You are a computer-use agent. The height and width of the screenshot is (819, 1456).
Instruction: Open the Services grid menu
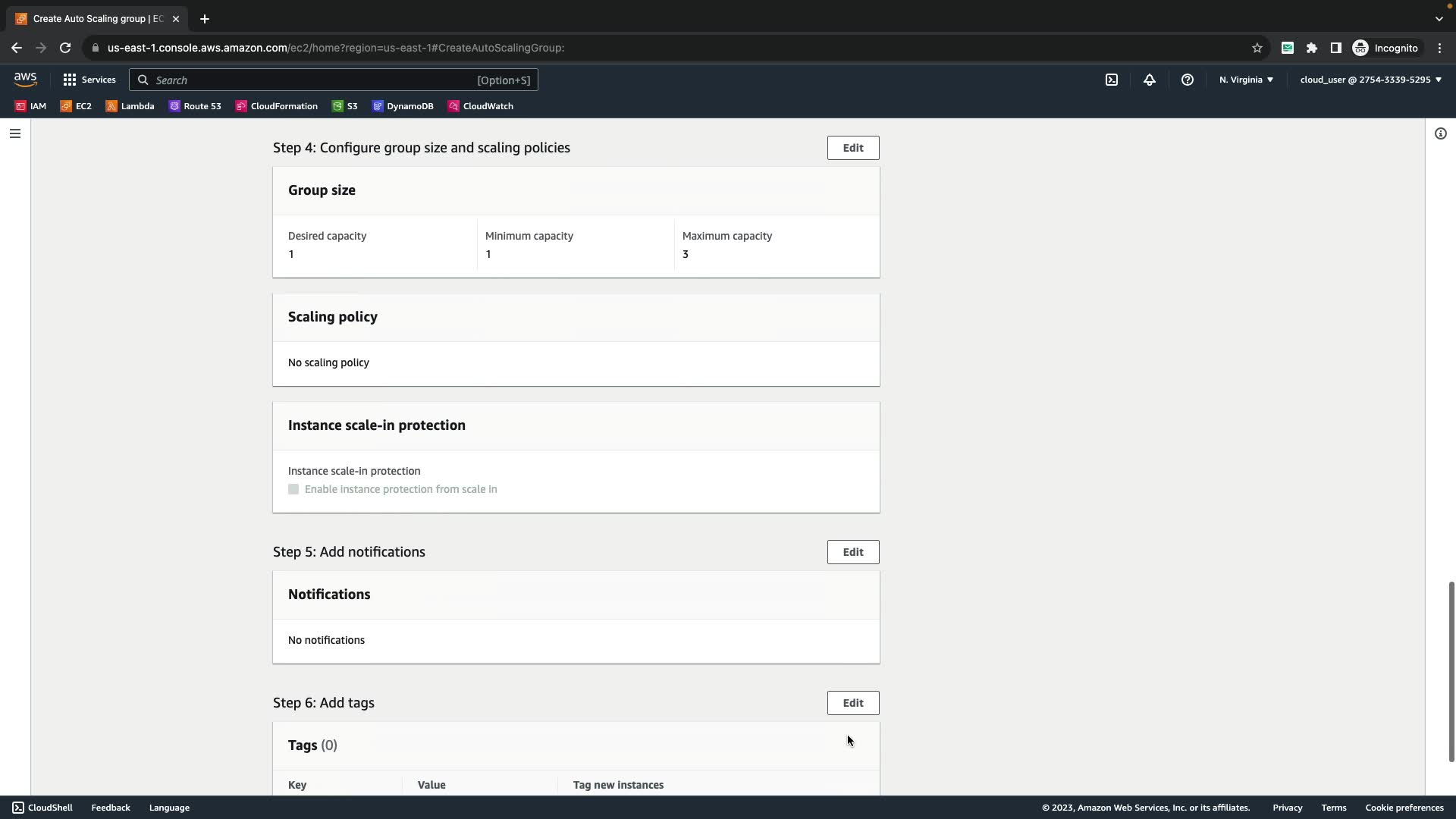(x=89, y=80)
